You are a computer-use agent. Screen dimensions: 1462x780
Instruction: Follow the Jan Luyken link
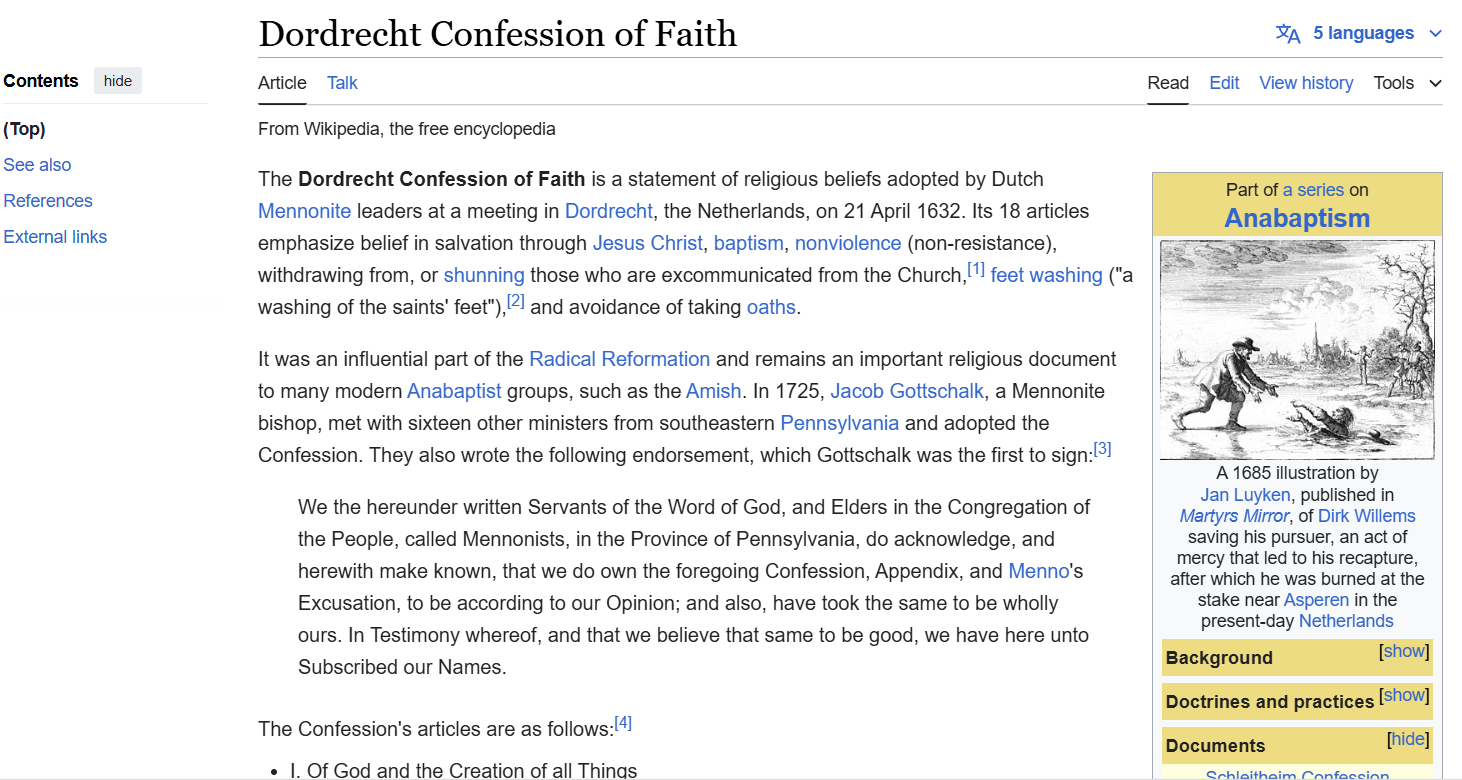(1246, 494)
